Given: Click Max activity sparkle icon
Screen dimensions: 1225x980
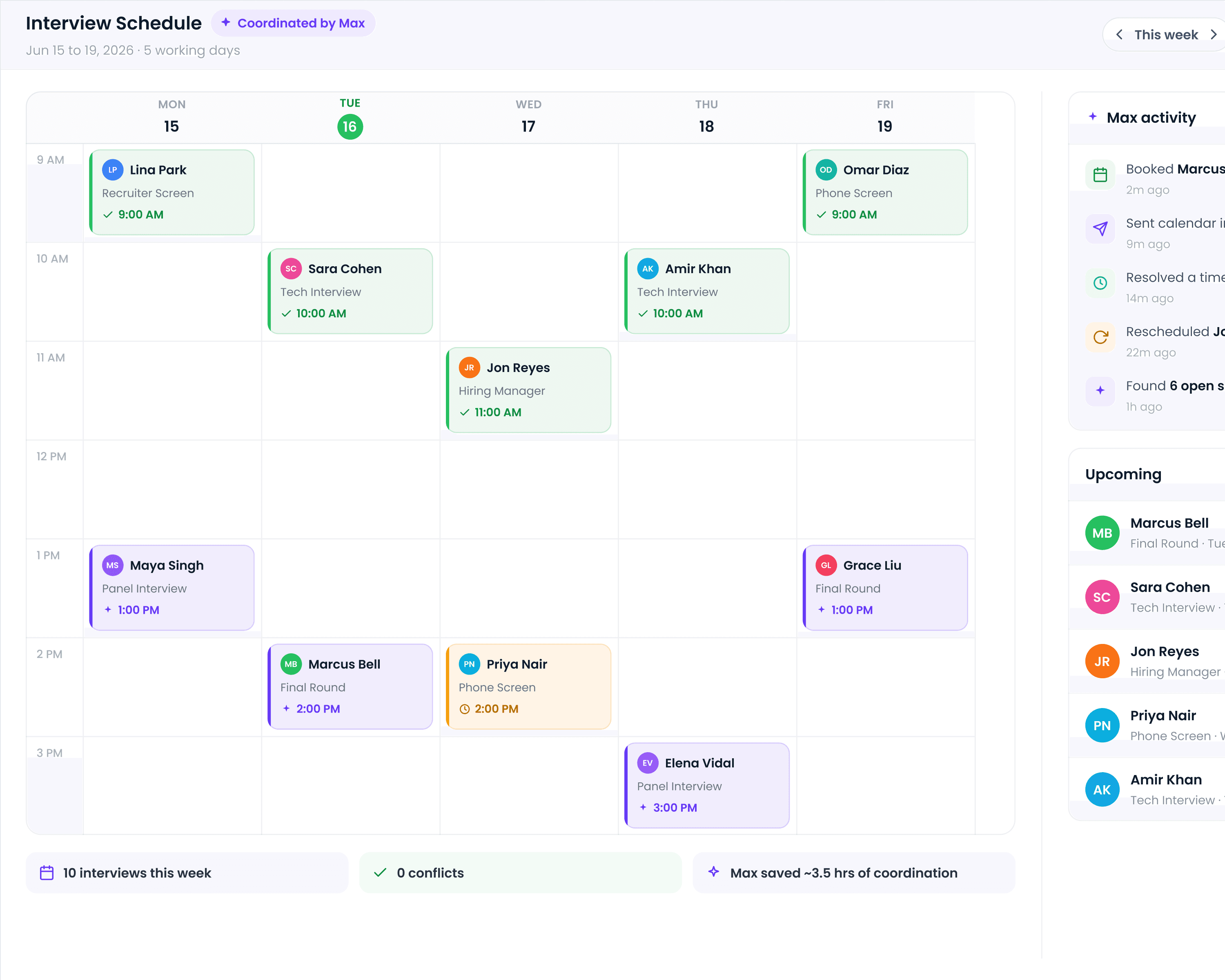Looking at the screenshot, I should (x=1093, y=116).
